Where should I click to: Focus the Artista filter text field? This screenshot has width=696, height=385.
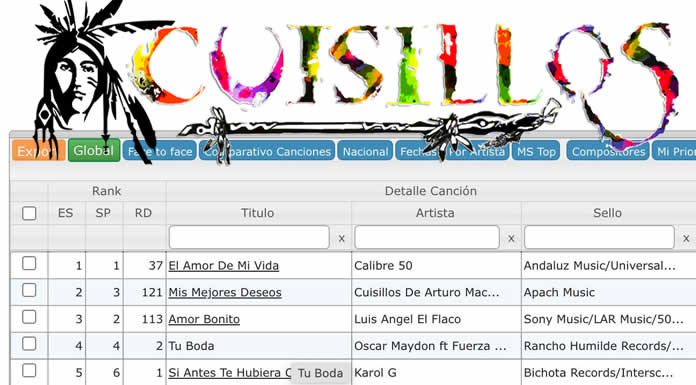pyautogui.click(x=427, y=237)
